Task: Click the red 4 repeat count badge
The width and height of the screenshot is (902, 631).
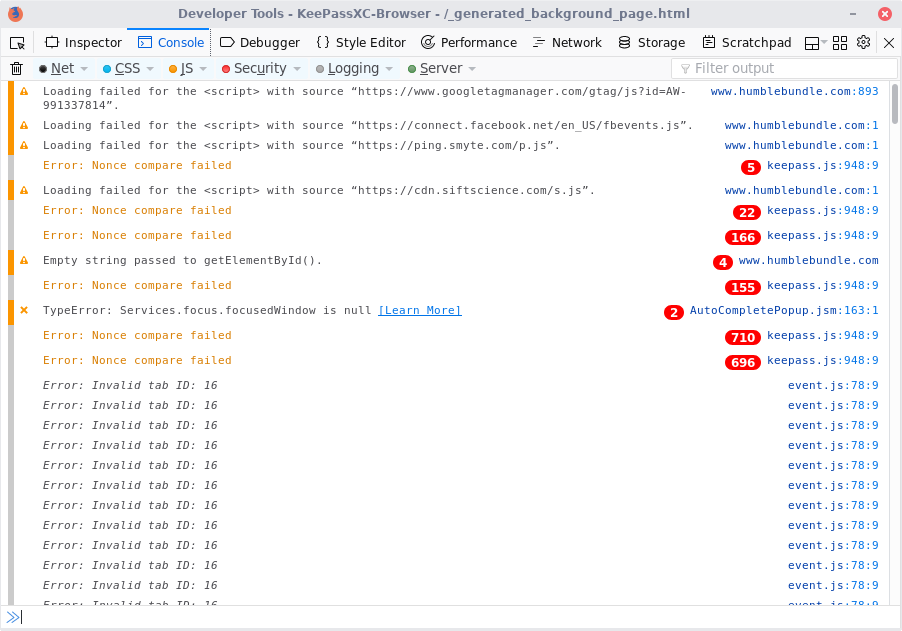Action: 723,262
